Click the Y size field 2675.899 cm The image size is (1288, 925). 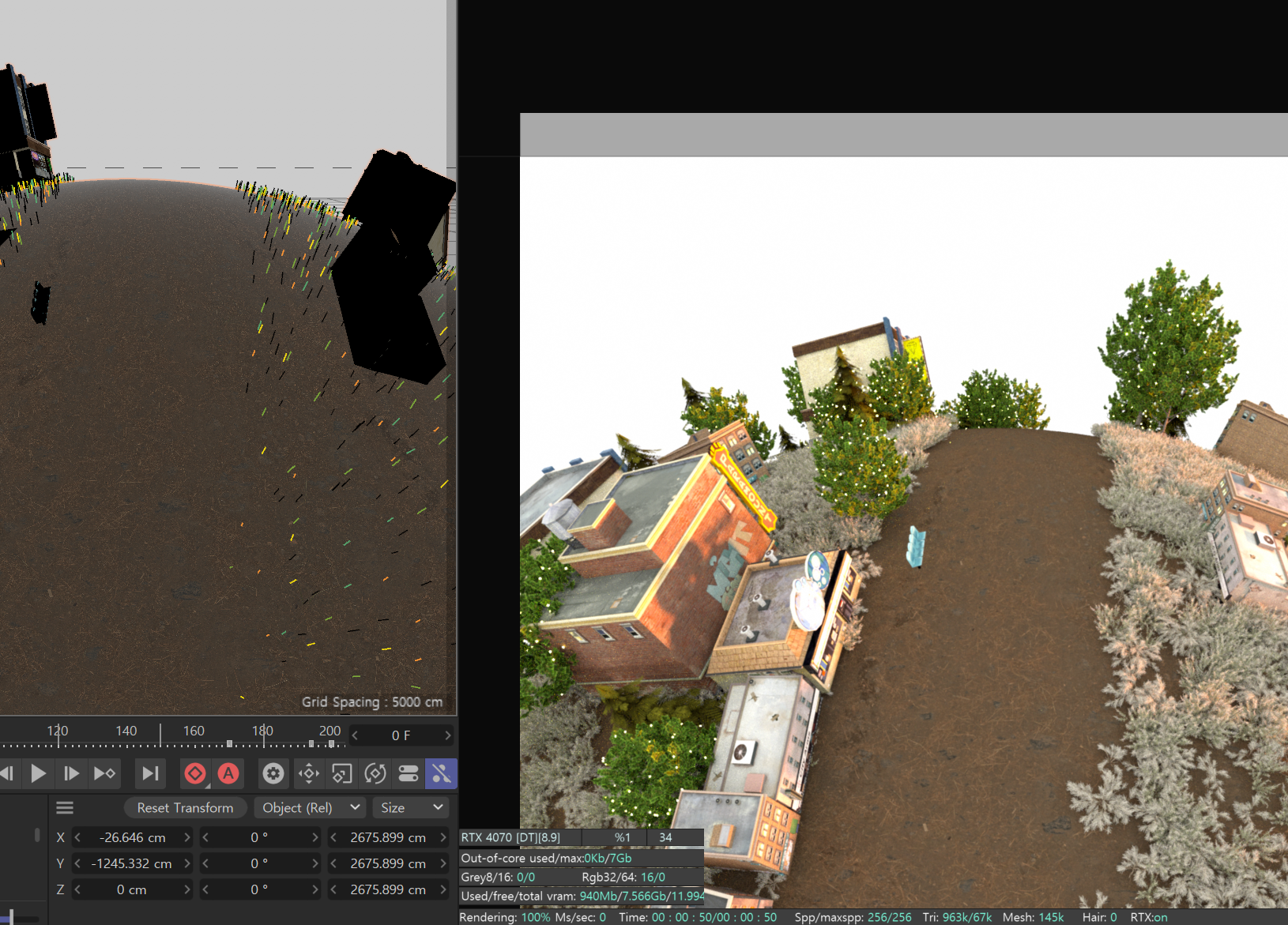[388, 863]
